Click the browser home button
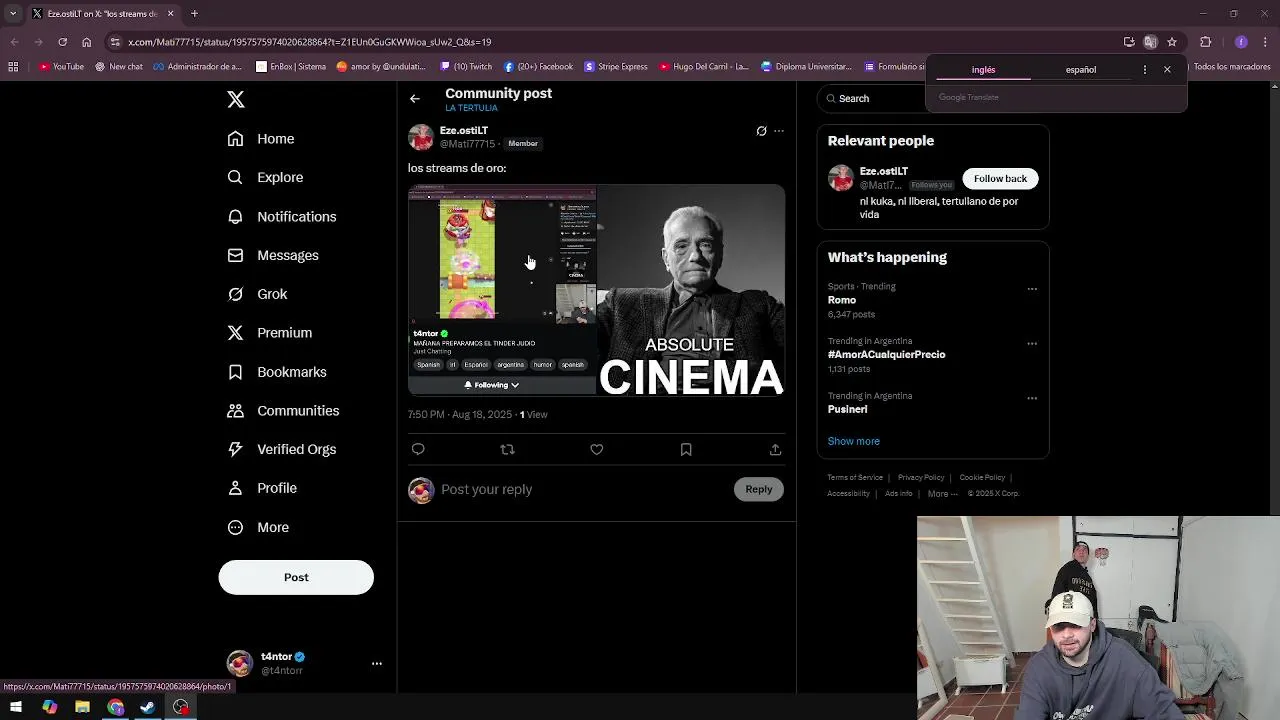This screenshot has width=1280, height=720. click(86, 42)
